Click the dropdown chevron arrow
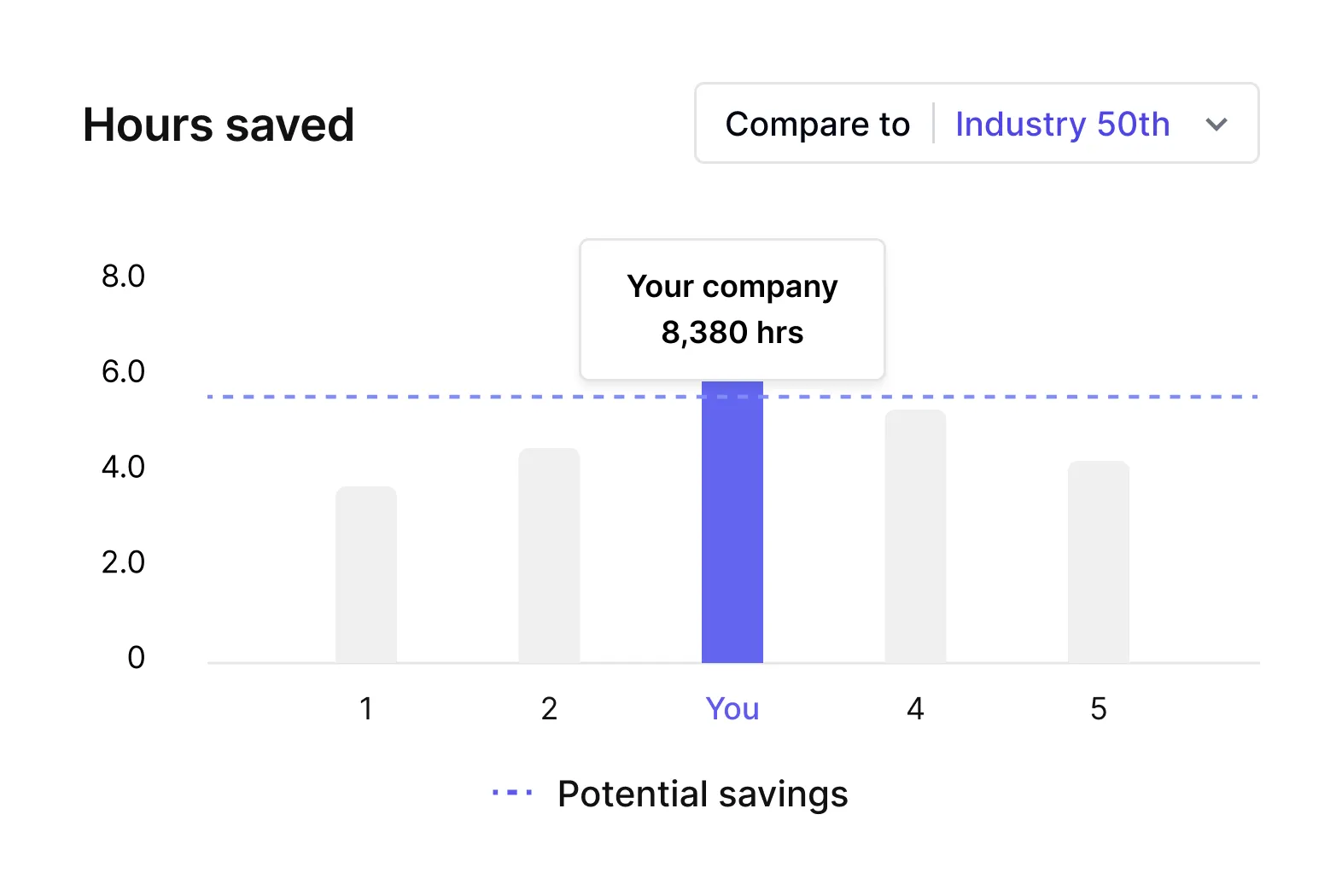The height and width of the screenshot is (896, 1342). coord(1216,125)
